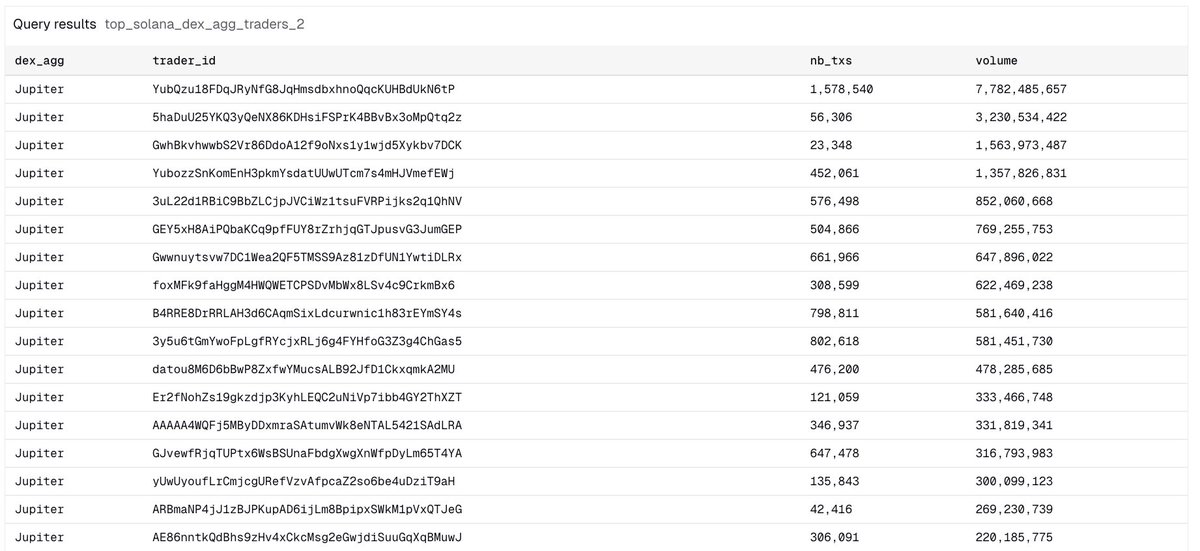Click the nb_txs value 452,061
1200x551 pixels.
[x=835, y=173]
